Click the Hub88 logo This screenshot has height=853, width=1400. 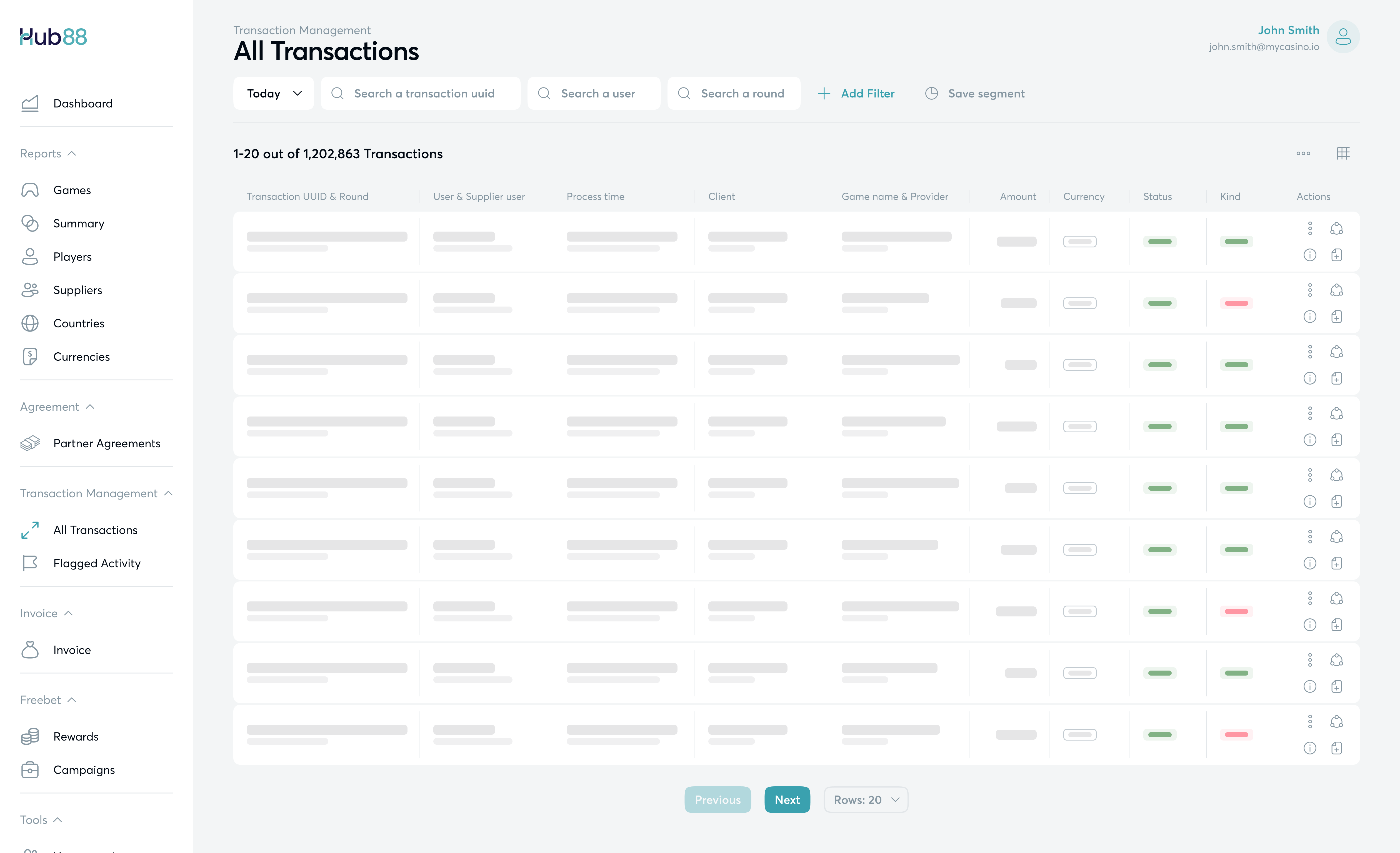pyautogui.click(x=53, y=37)
